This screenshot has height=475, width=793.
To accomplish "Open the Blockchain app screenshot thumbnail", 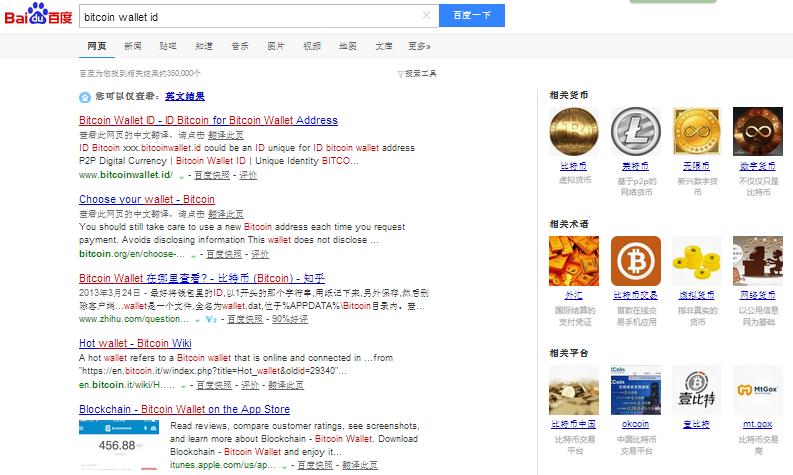I will coord(119,445).
